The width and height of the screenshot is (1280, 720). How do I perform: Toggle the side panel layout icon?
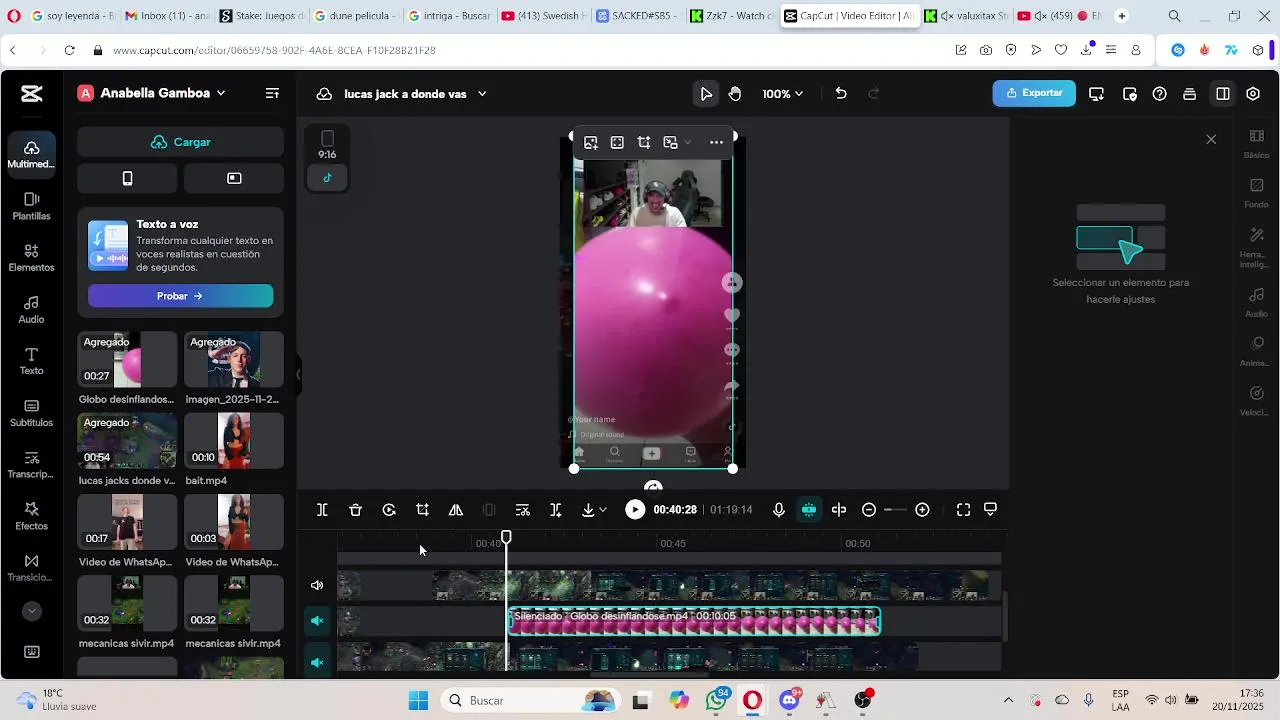pos(1223,94)
